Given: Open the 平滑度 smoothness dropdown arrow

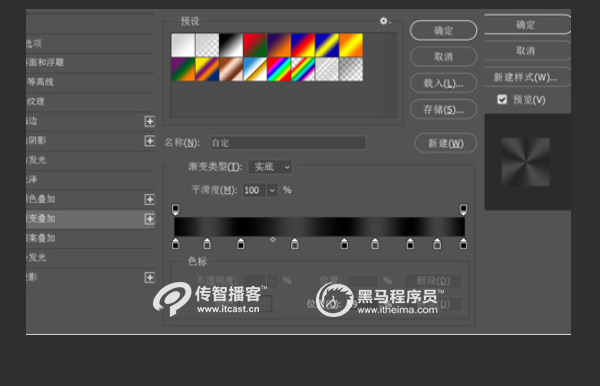Looking at the screenshot, I should (x=272, y=190).
